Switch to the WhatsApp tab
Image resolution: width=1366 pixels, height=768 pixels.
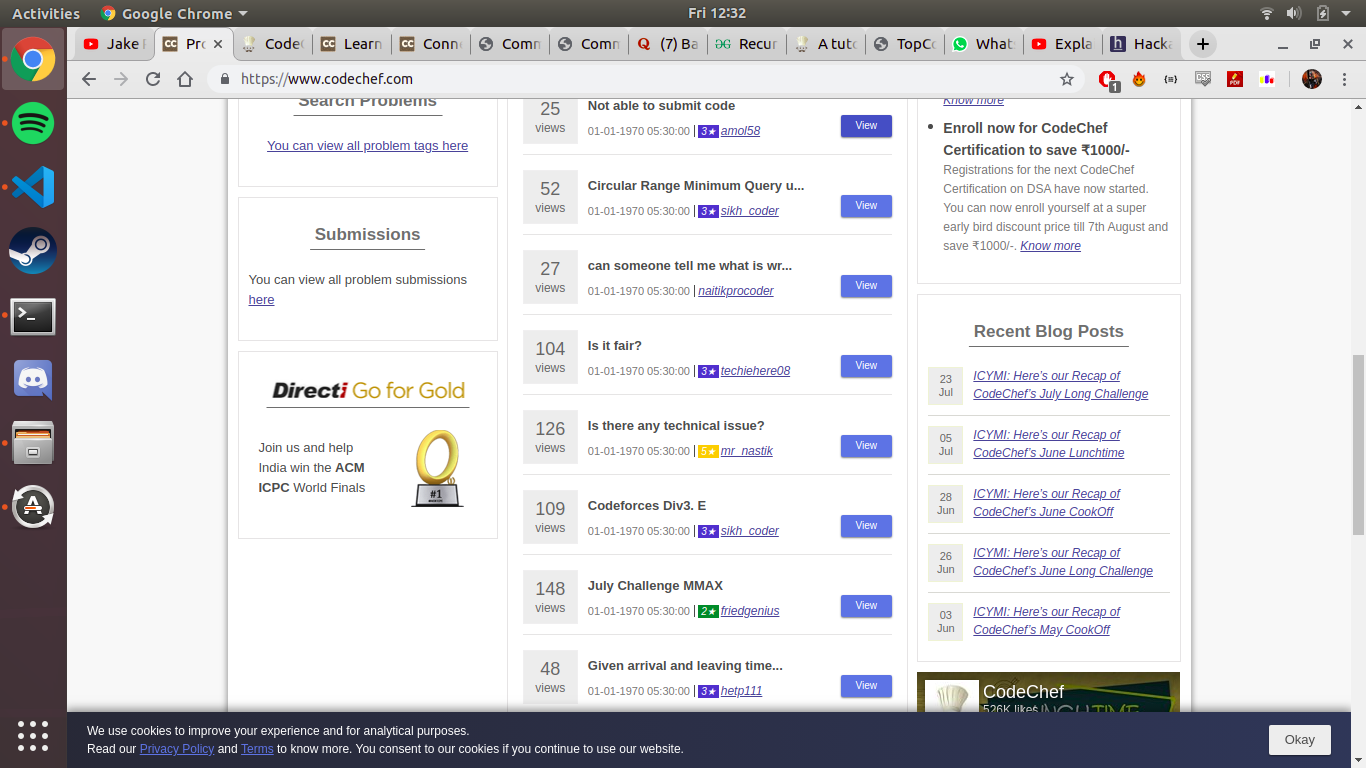(x=984, y=44)
